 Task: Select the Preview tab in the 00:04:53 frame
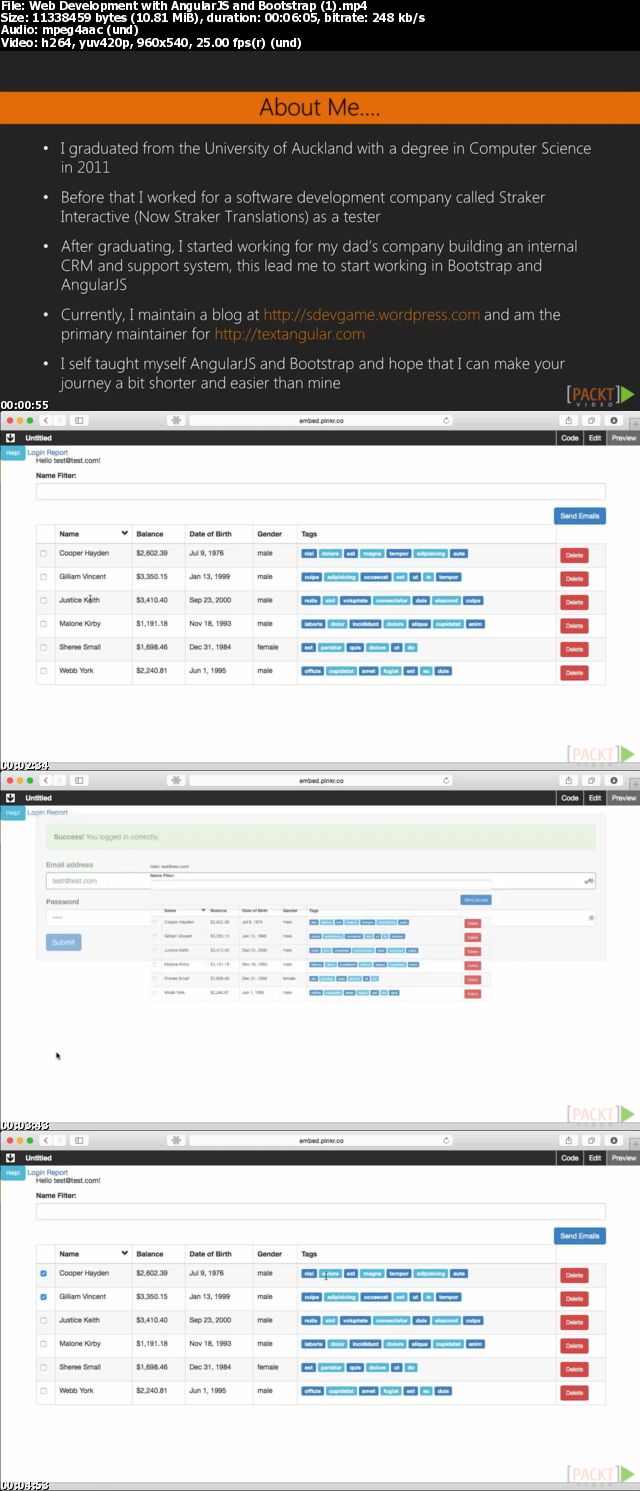624,1158
